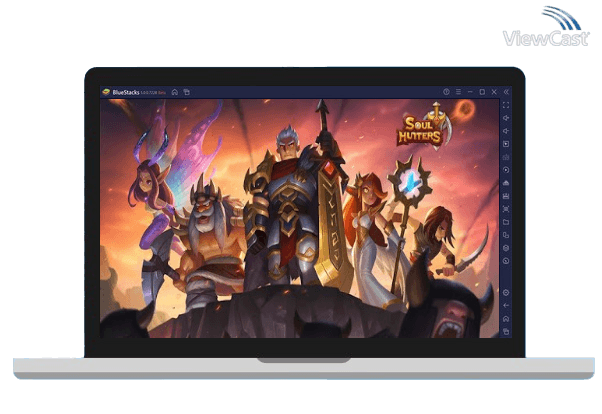This screenshot has height=414, width=602.
Task: Go back with the sidebar arrow icon
Action: click(506, 306)
